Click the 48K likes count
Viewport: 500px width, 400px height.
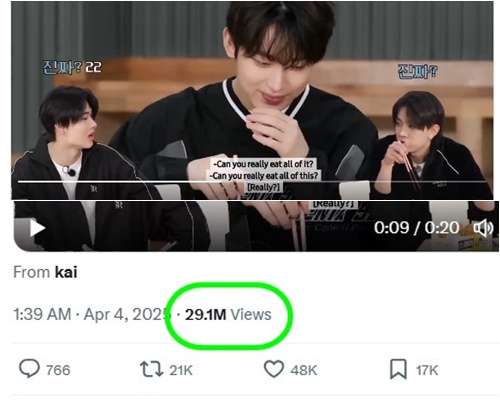coord(303,370)
